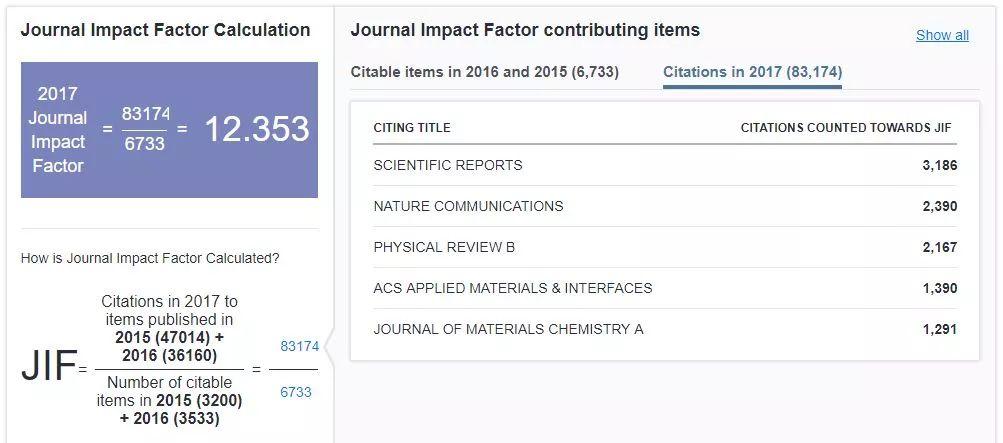Image resolution: width=1003 pixels, height=443 pixels.
Task: Click the 12.353 impact factor value
Action: (257, 129)
